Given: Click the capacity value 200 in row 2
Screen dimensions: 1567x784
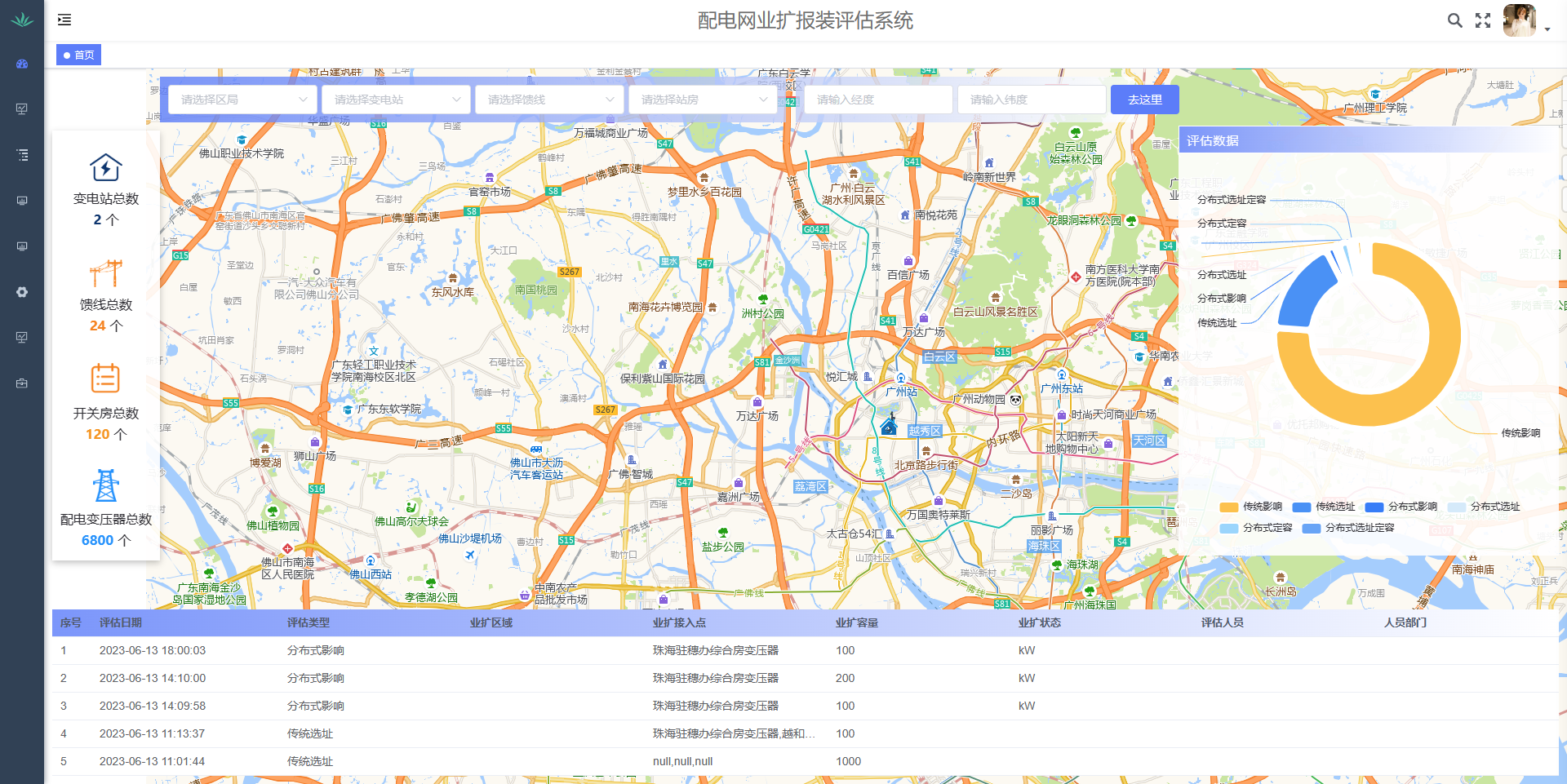Looking at the screenshot, I should (846, 678).
